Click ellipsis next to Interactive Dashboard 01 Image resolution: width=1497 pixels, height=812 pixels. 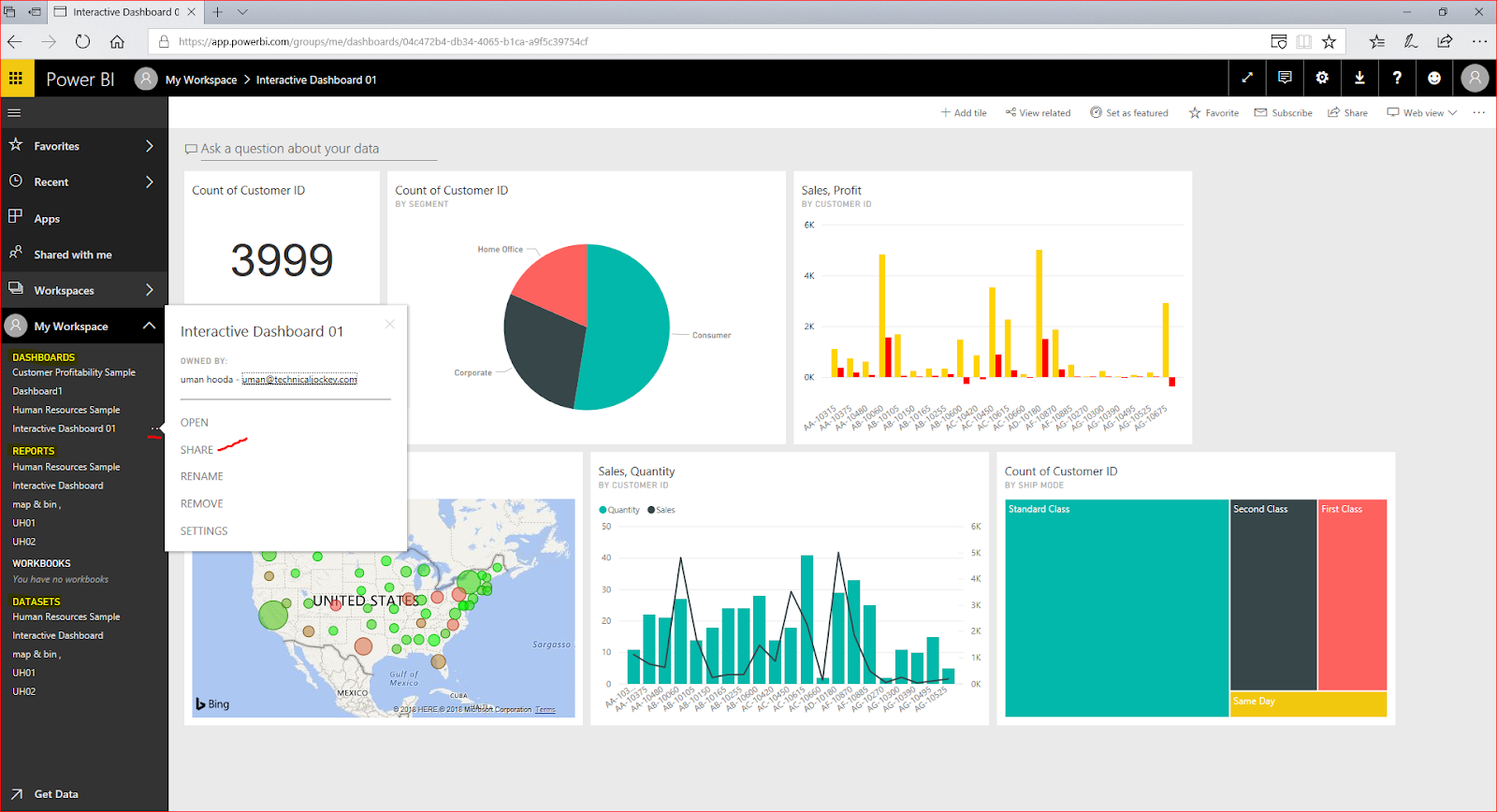point(154,428)
